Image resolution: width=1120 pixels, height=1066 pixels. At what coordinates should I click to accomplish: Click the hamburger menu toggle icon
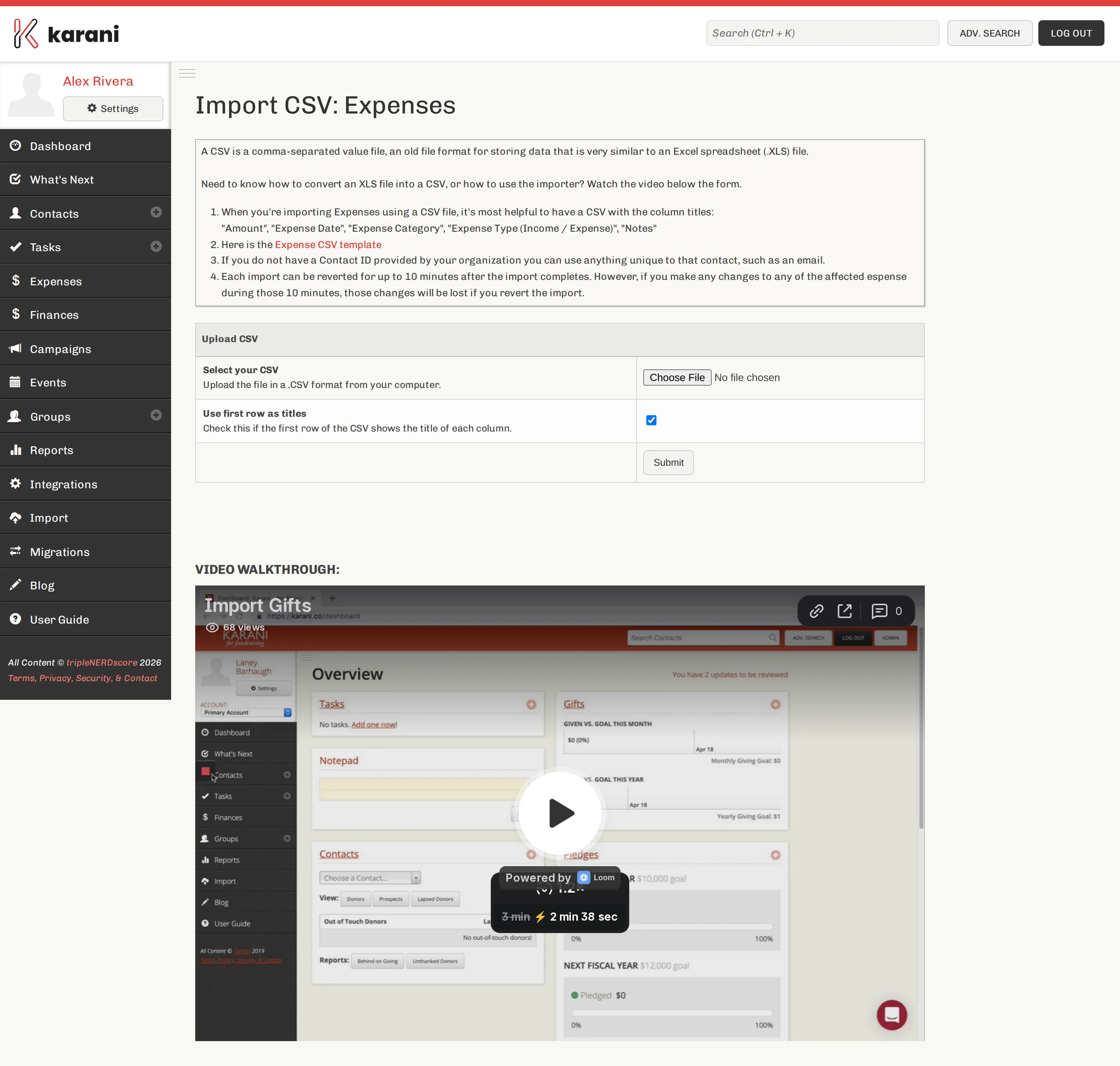(x=187, y=73)
